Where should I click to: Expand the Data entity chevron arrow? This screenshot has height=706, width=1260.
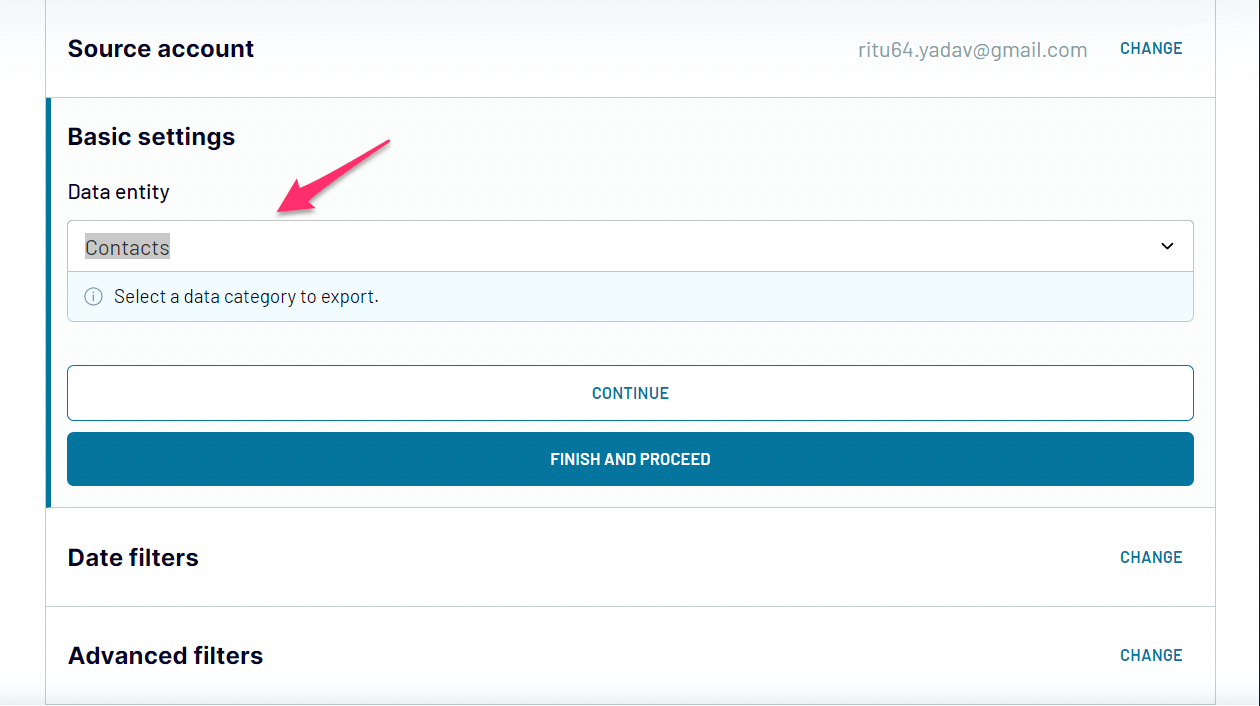pos(1167,246)
